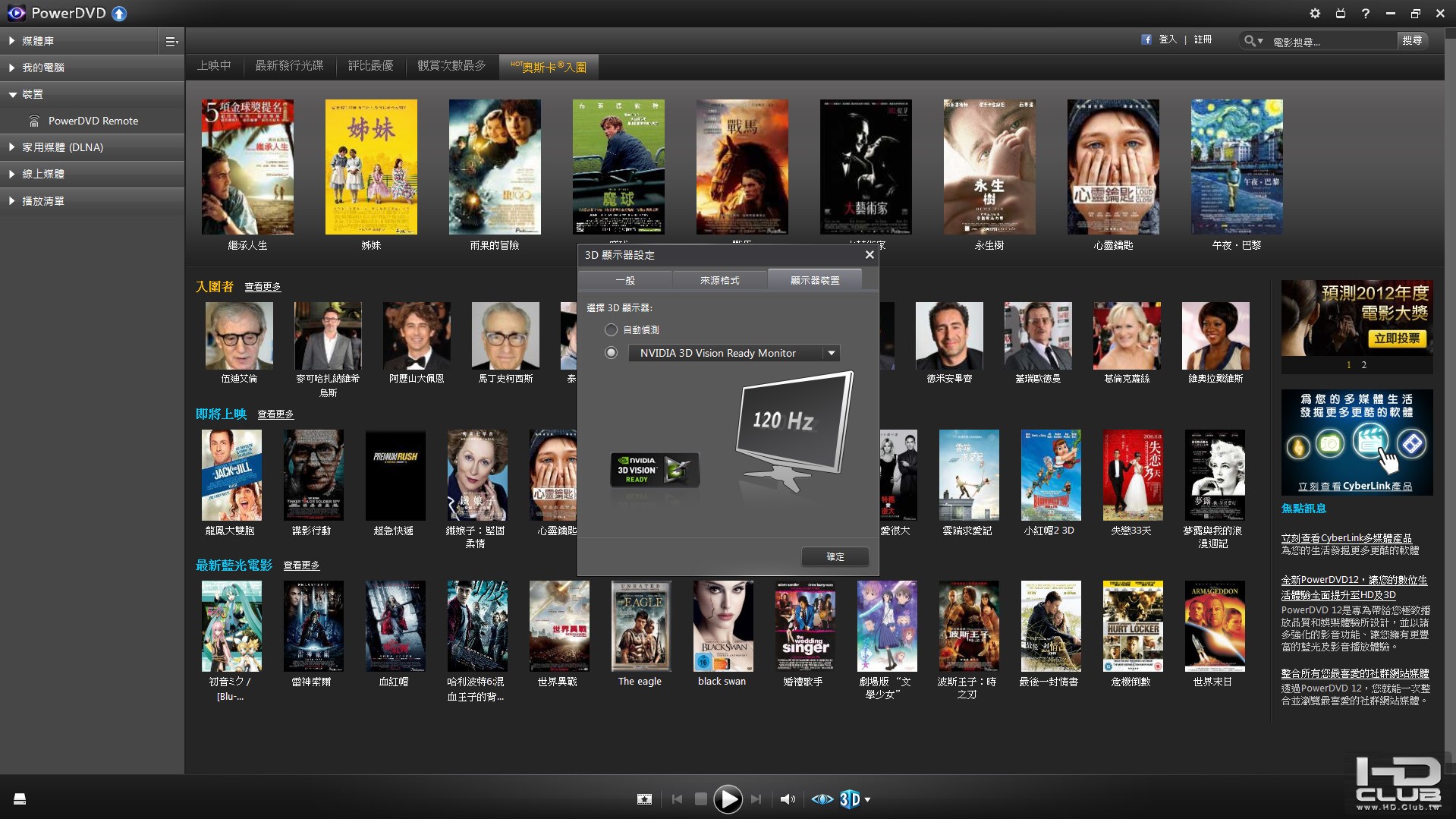Image resolution: width=1456 pixels, height=819 pixels.
Task: Open the CyberLink products banner
Action: [x=1357, y=443]
